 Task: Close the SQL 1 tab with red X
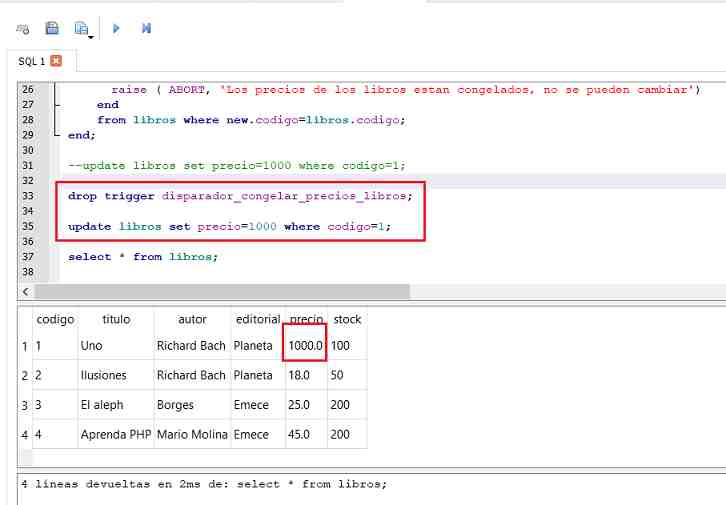[x=56, y=61]
